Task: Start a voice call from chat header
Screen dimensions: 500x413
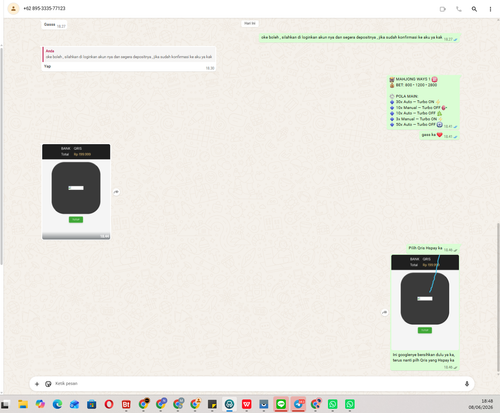Action: coord(459,9)
